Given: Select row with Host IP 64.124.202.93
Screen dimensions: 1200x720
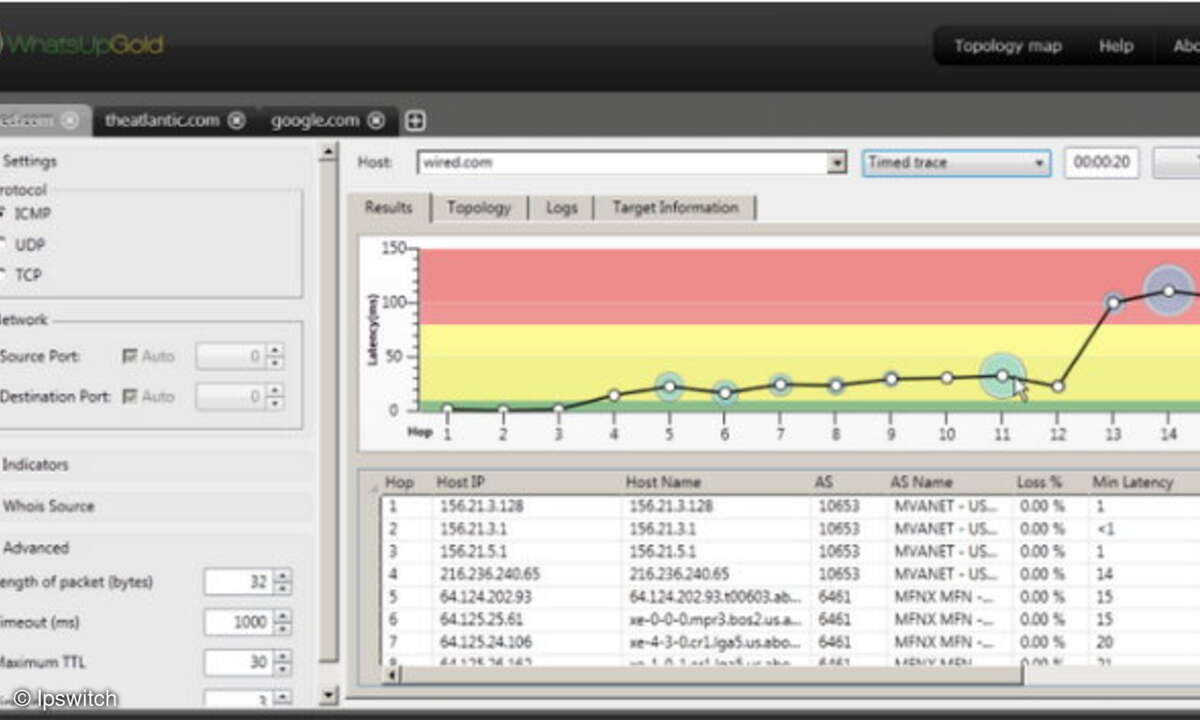Looking at the screenshot, I should (790, 597).
